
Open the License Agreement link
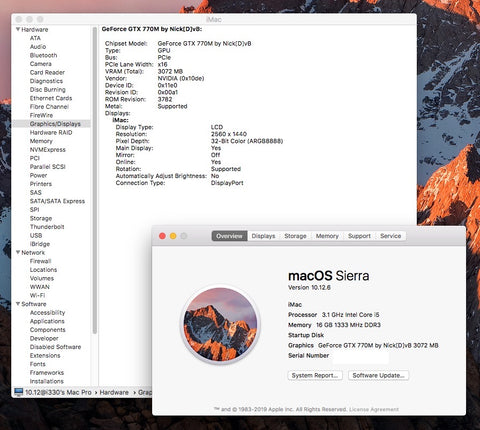(x=374, y=409)
